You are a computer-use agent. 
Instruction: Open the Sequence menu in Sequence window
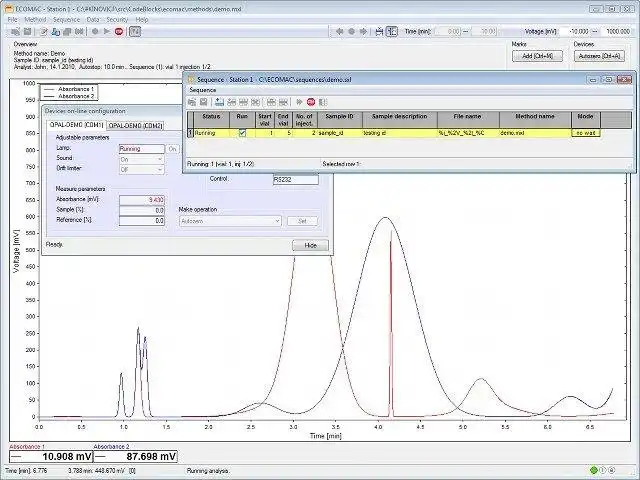tap(203, 90)
